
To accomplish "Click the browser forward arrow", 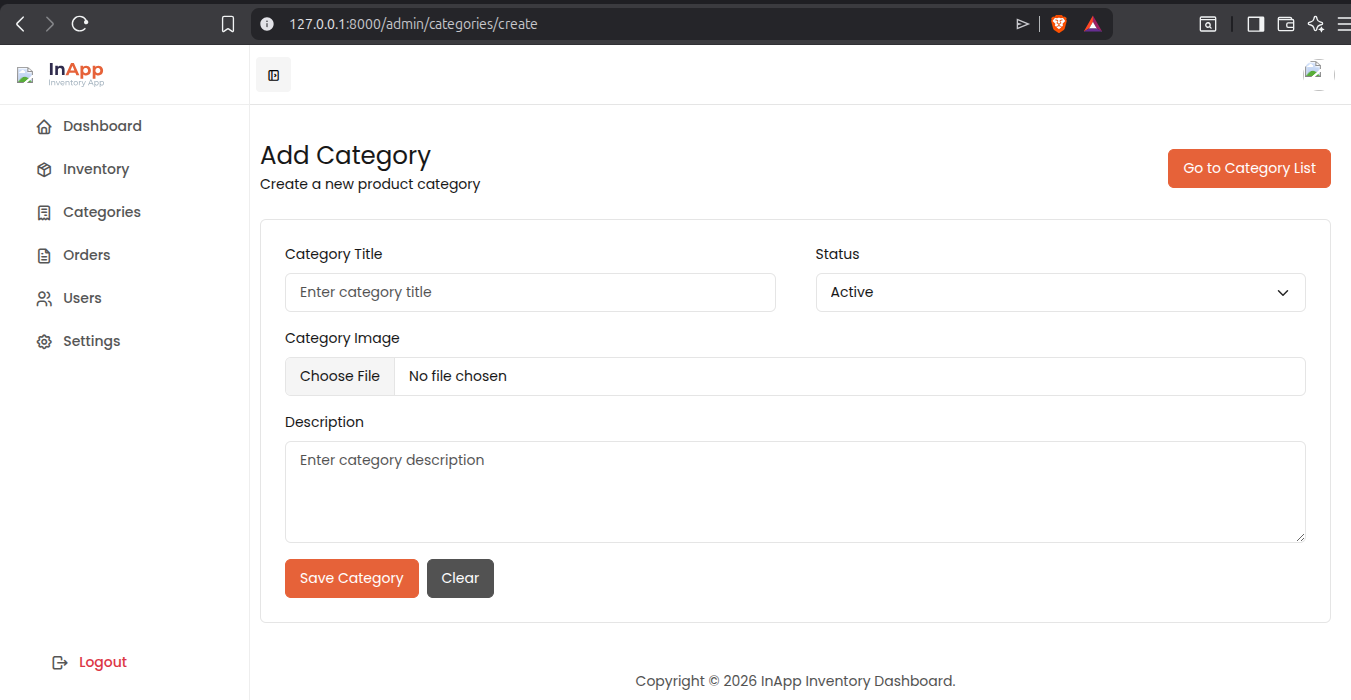I will (50, 23).
